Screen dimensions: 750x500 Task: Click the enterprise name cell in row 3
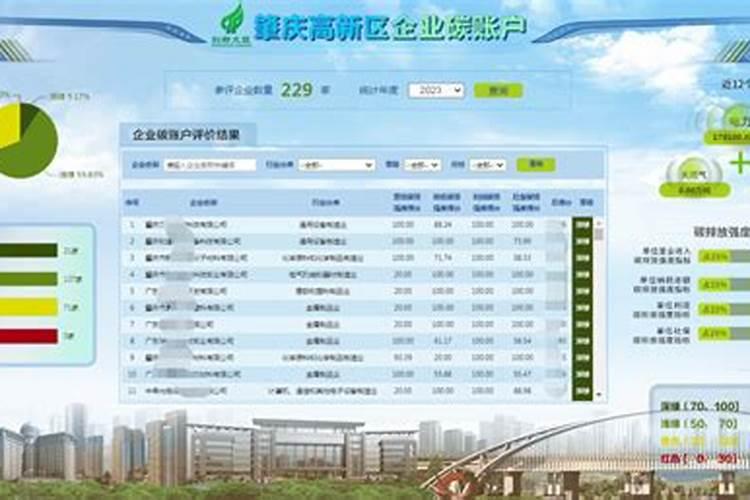196,258
